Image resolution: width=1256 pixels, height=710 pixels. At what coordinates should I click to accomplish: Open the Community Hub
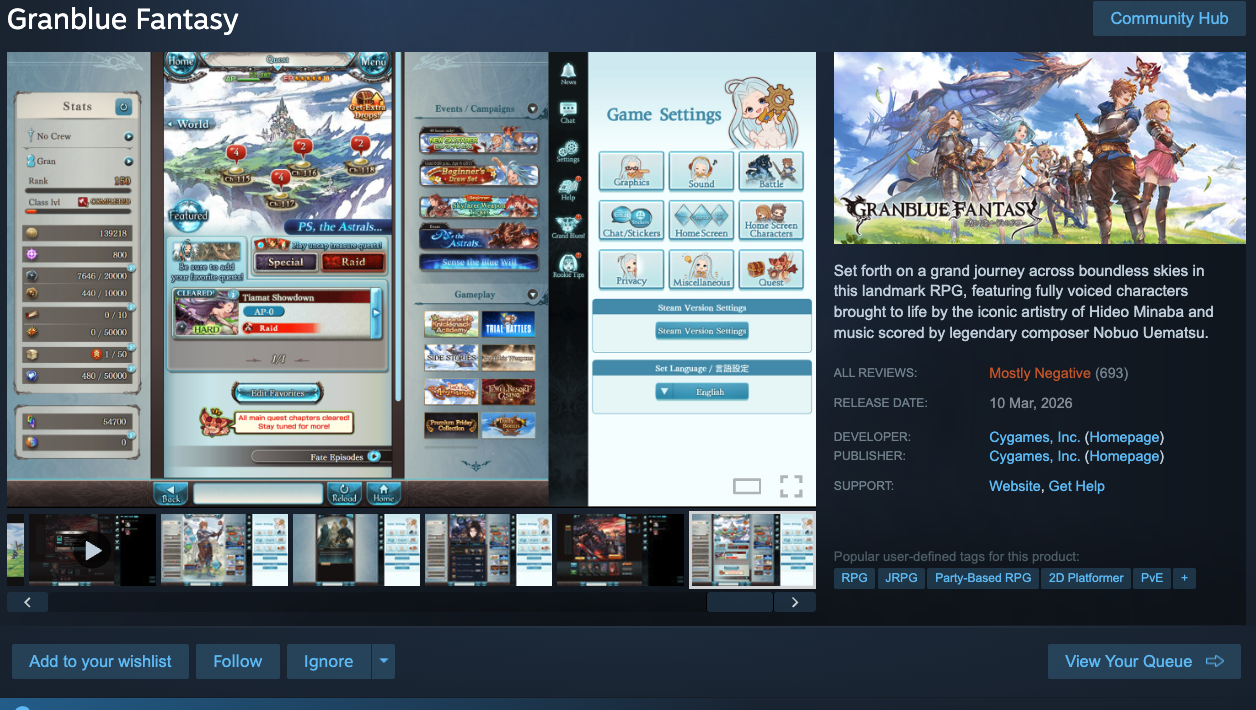click(1169, 18)
